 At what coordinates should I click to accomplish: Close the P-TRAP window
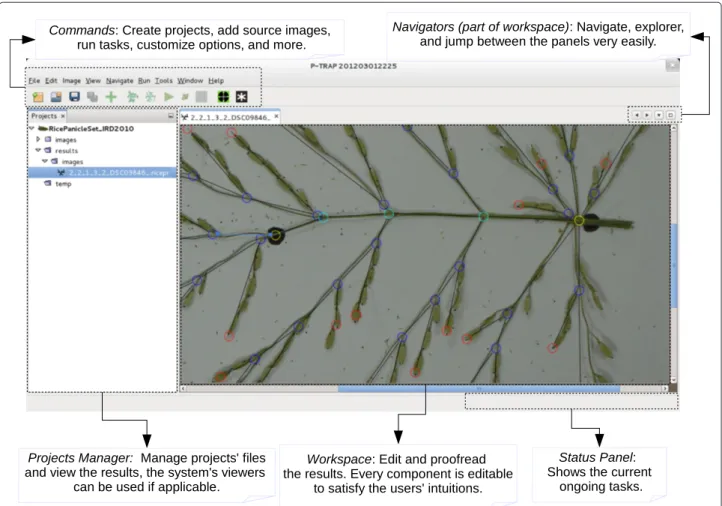[672, 65]
